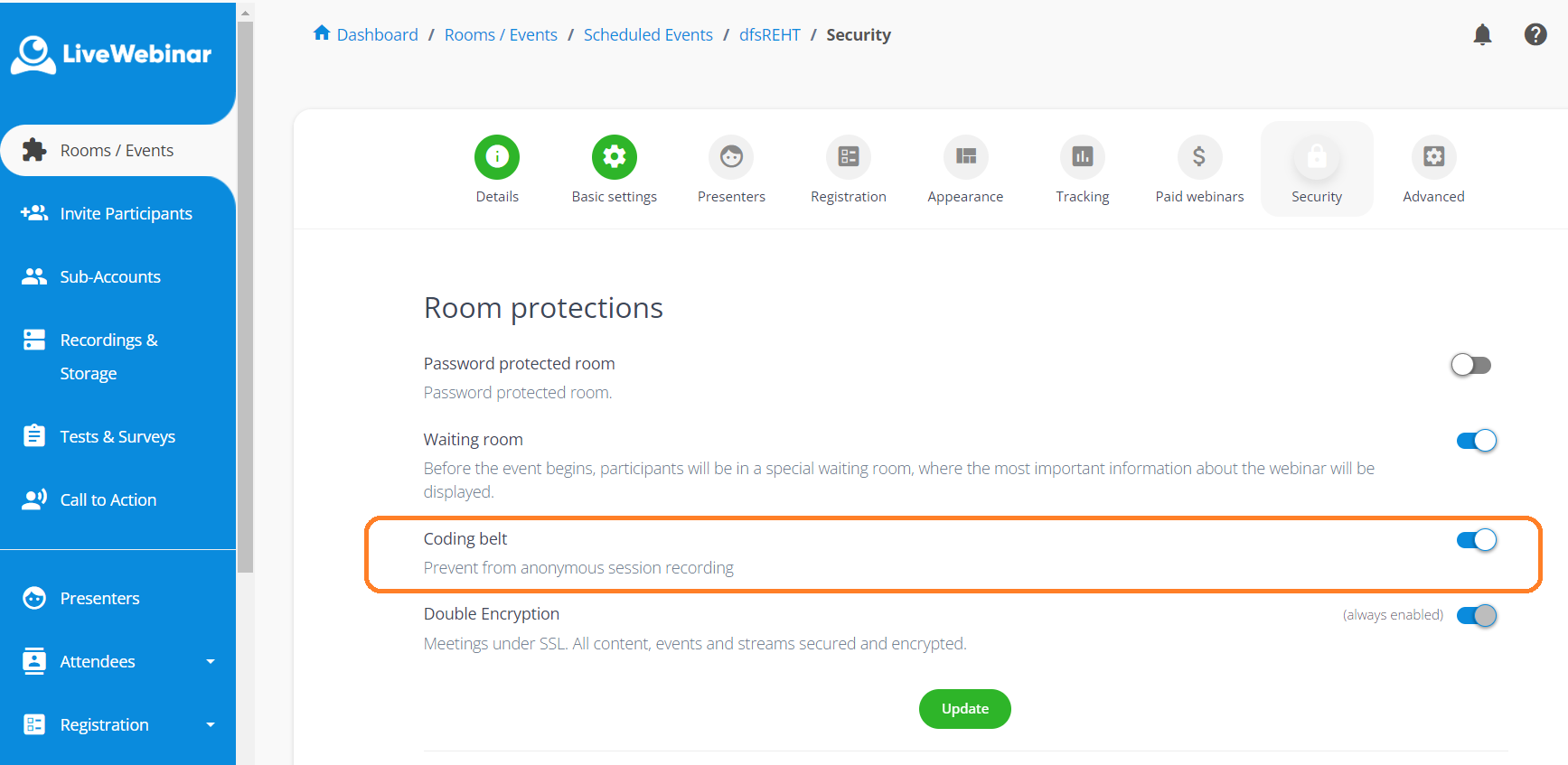Expand the Registration sidebar submenu arrow
1568x765 pixels.
click(x=211, y=725)
